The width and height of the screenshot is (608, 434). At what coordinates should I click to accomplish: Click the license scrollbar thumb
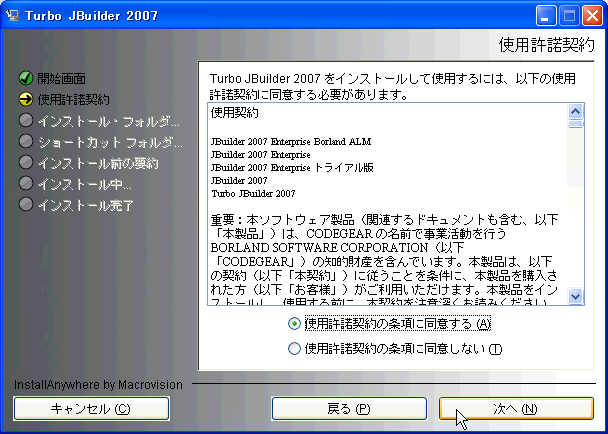575,124
